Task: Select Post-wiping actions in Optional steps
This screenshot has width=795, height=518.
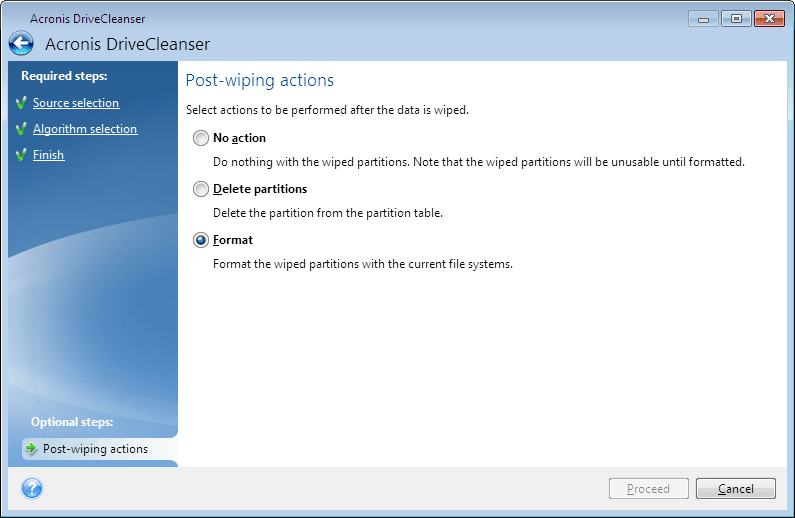Action: 95,449
